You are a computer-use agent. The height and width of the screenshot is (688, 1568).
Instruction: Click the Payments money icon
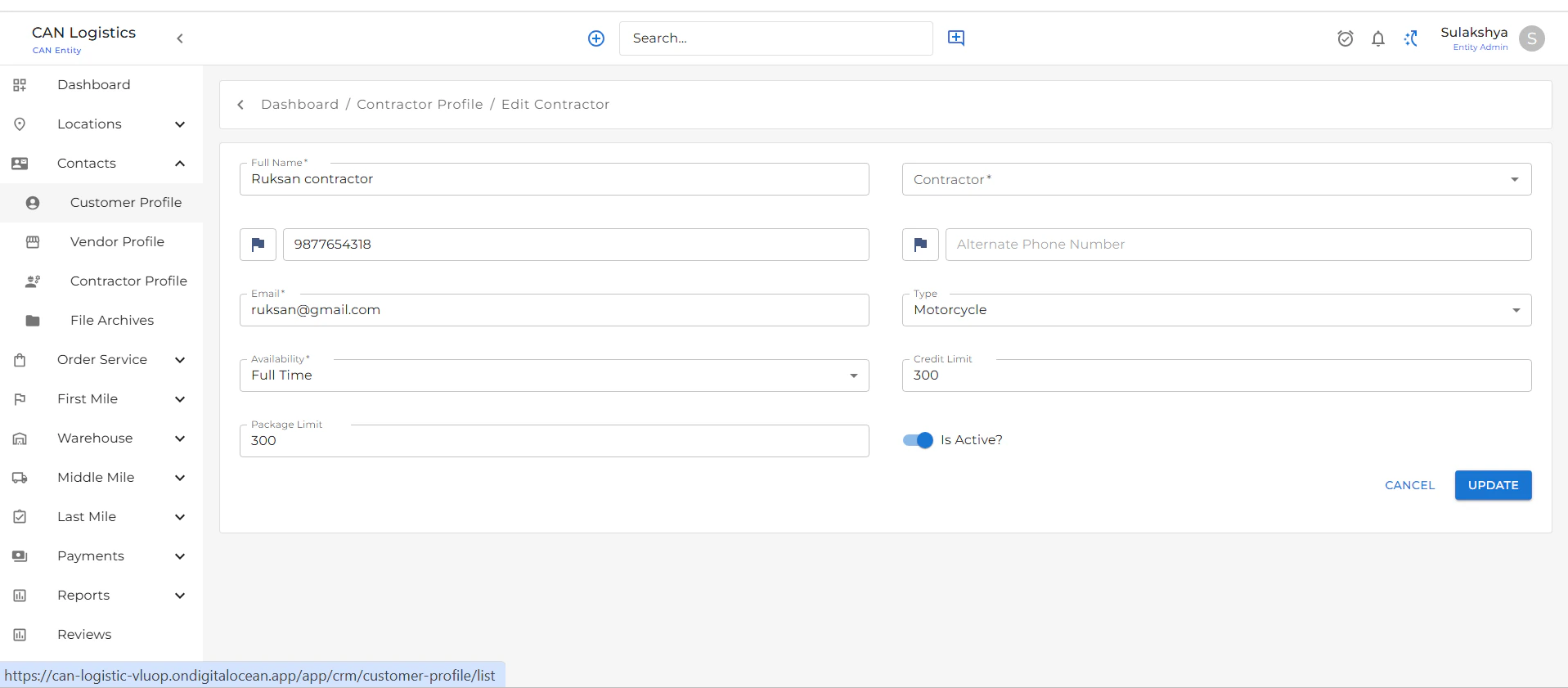(20, 556)
